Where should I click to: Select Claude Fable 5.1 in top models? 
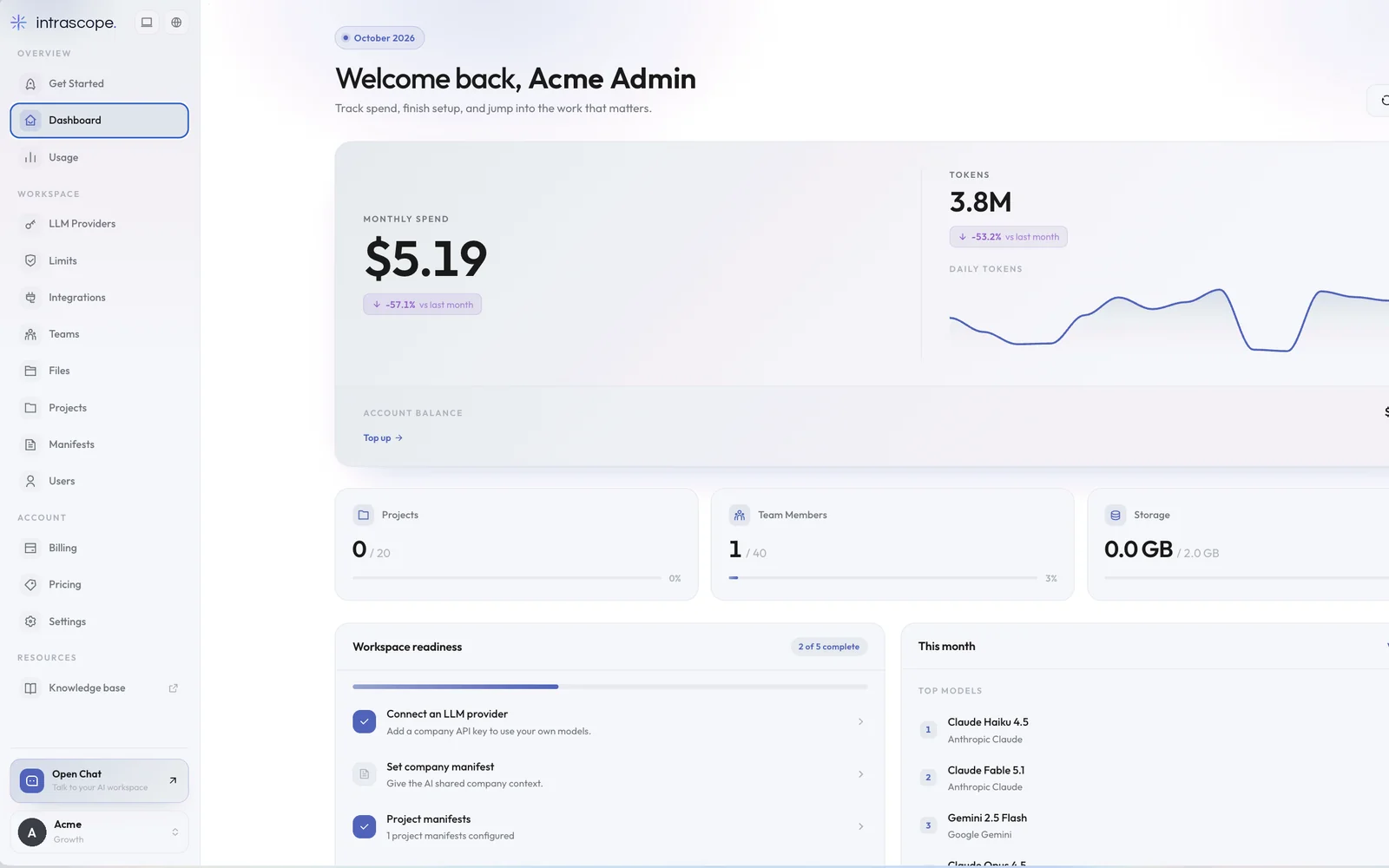(x=986, y=771)
